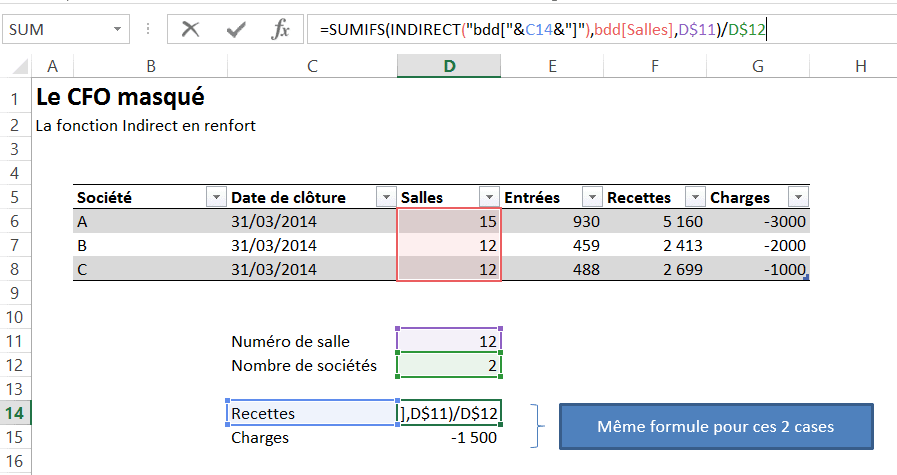This screenshot has height=475, width=897.
Task: Open the Date de clôture filter dropdown
Action: 385,198
